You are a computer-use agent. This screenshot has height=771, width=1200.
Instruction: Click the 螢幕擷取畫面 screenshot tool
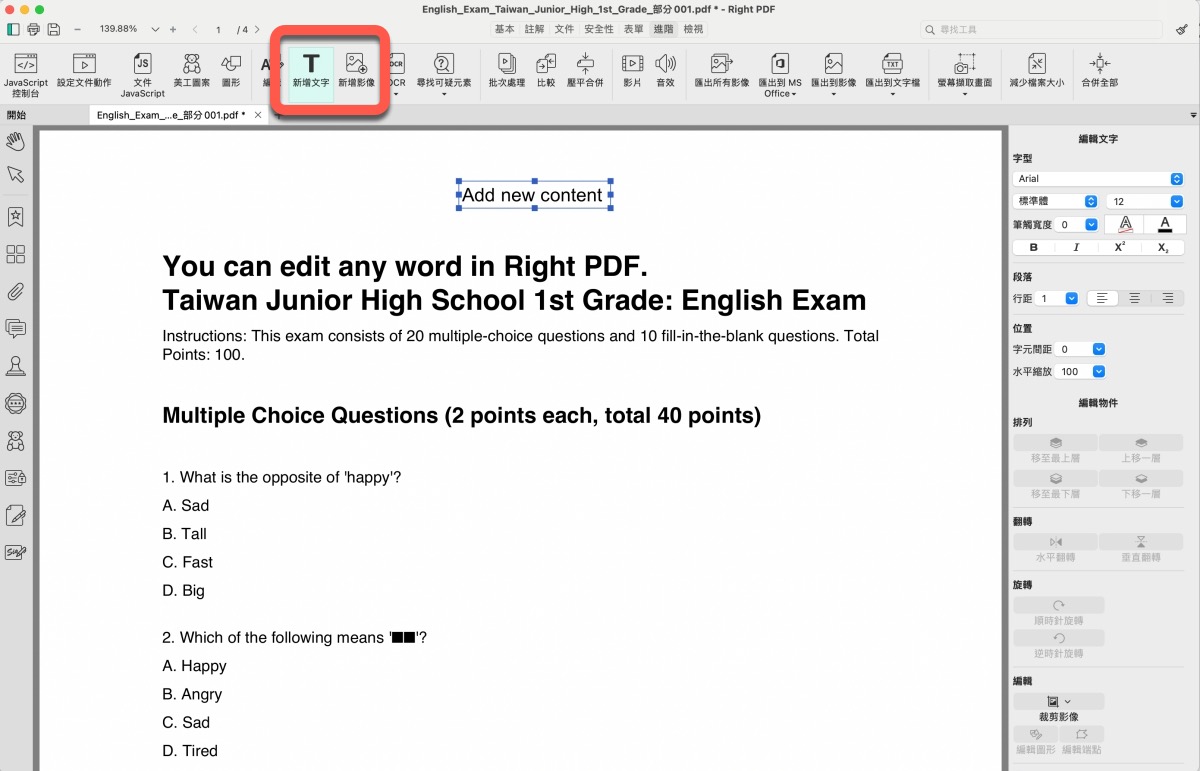[965, 75]
